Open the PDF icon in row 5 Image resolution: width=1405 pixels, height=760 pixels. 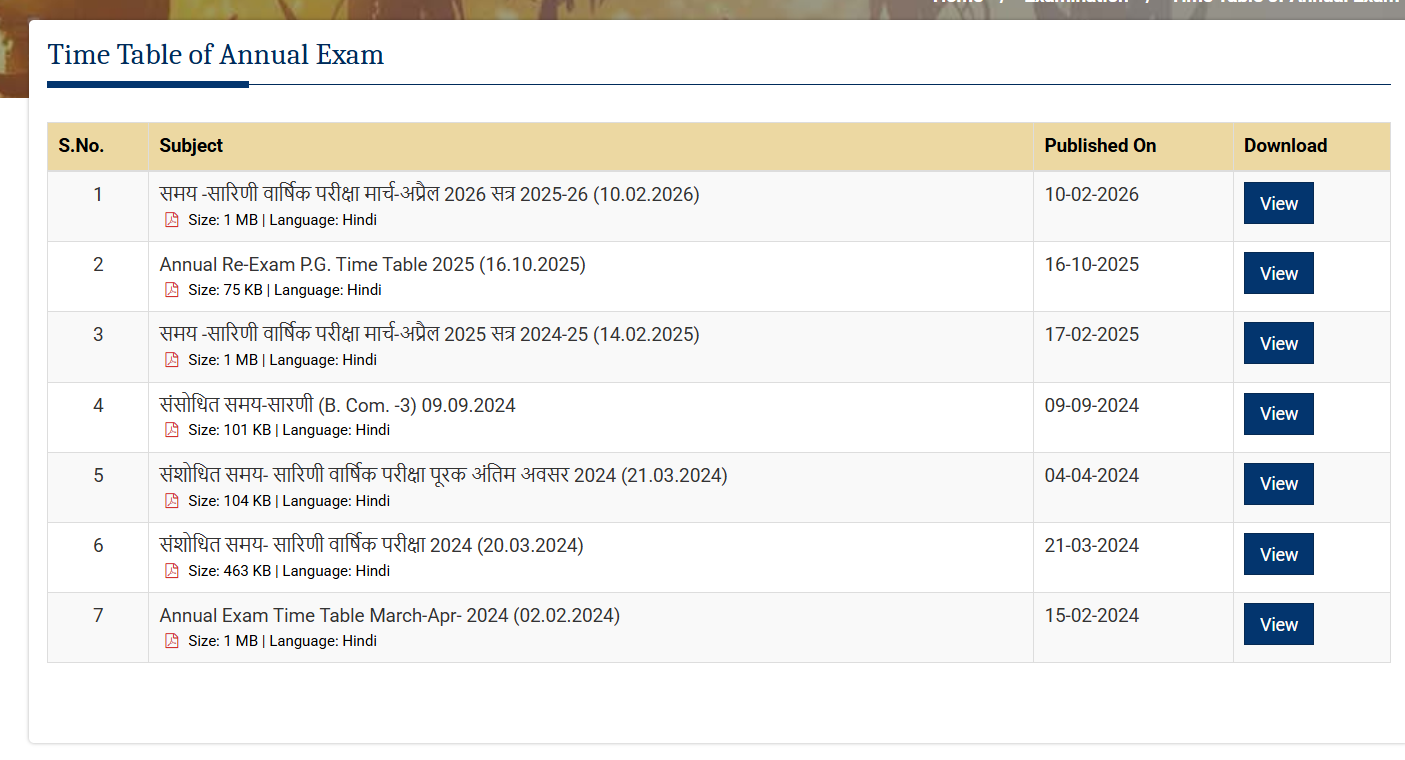tap(171, 500)
